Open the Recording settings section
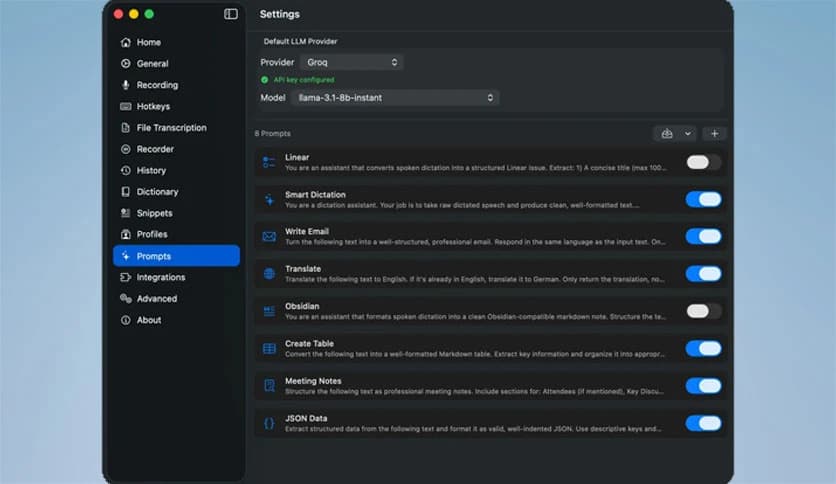The height and width of the screenshot is (484, 836). [176, 85]
